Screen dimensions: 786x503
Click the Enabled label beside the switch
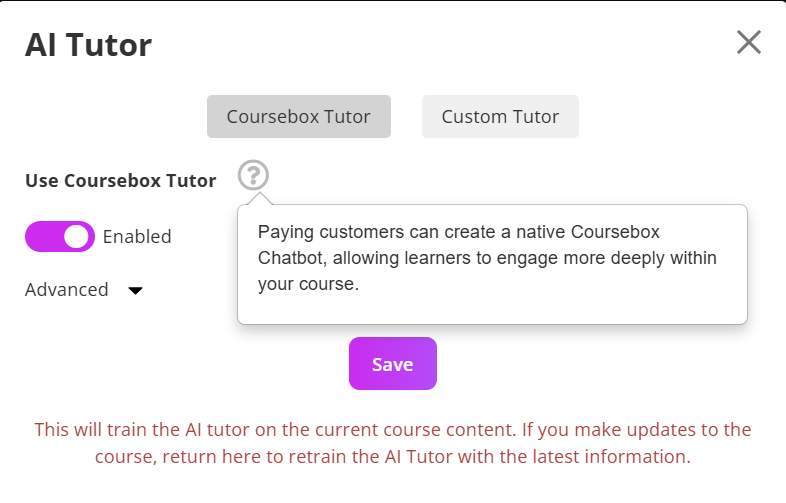click(137, 237)
